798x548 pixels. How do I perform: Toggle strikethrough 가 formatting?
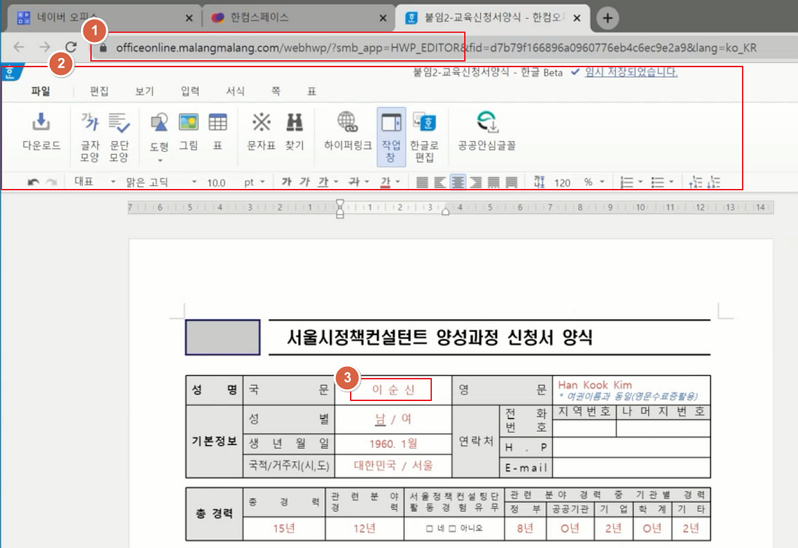point(354,182)
